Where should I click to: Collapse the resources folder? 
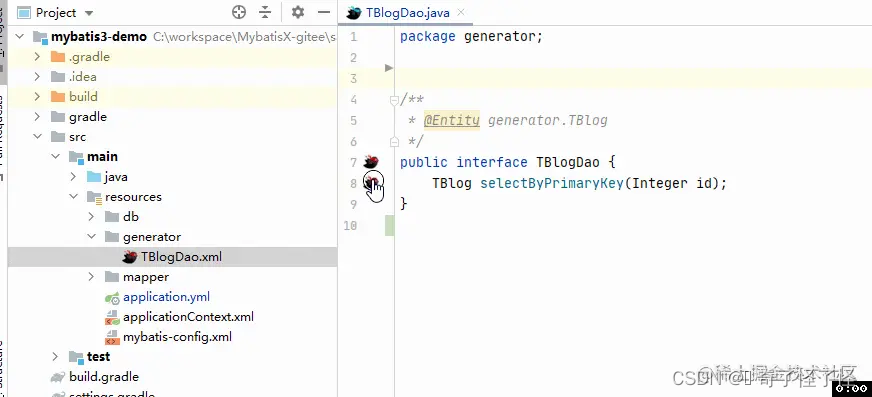tap(73, 197)
